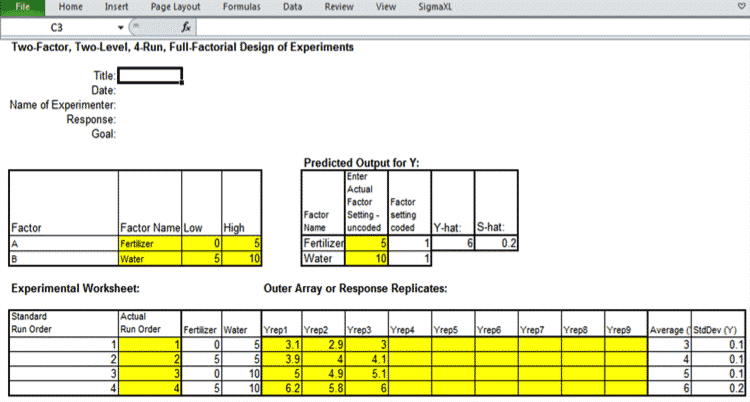Select Yrep1 value 3.9 in run 2
Screen dimensions: 750x402
281,359
